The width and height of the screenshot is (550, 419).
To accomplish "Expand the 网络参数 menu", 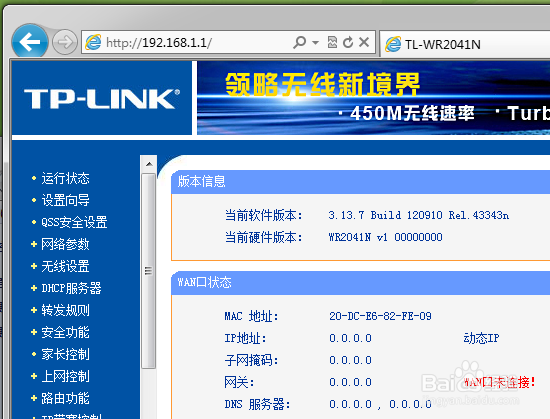I will point(65,244).
